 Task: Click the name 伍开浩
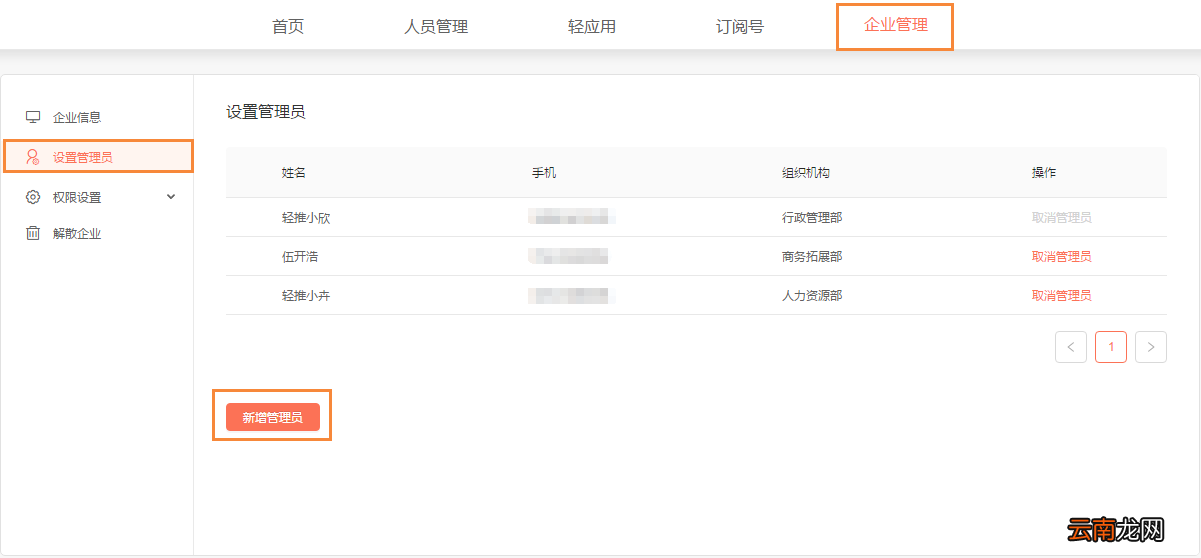[x=300, y=256]
